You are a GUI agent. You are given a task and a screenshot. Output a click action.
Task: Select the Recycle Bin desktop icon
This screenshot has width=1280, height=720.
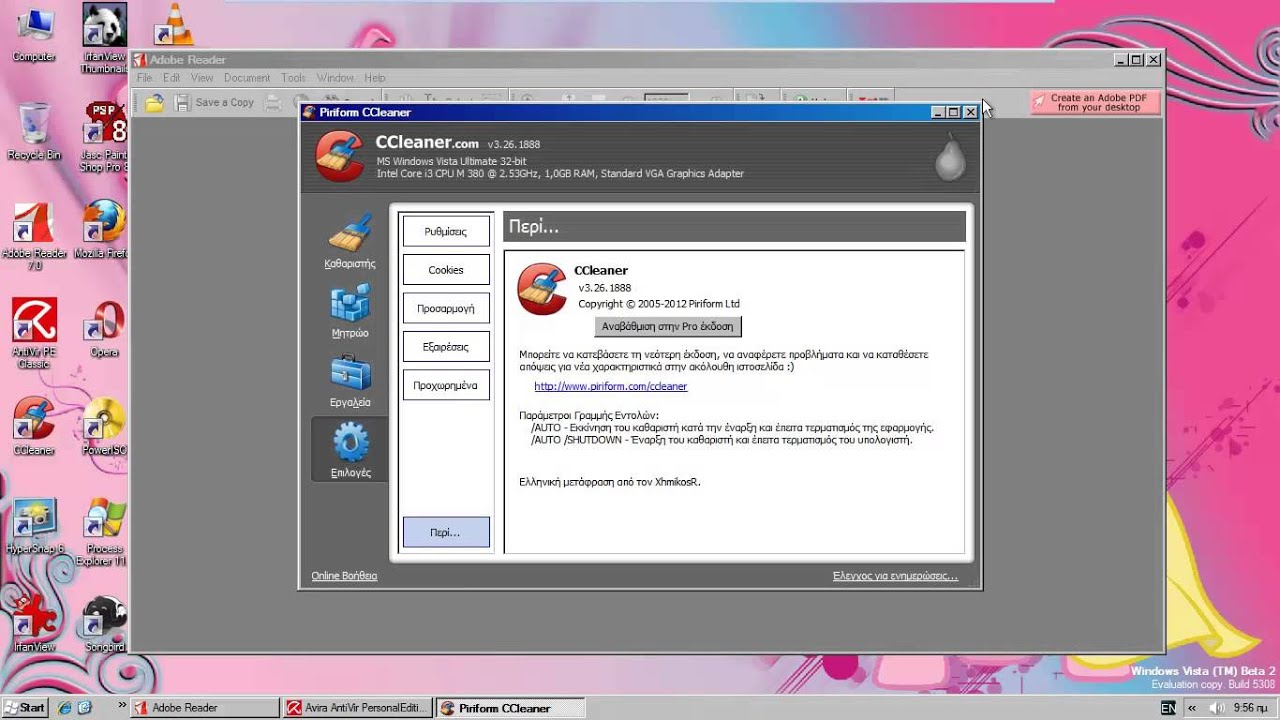click(x=34, y=130)
